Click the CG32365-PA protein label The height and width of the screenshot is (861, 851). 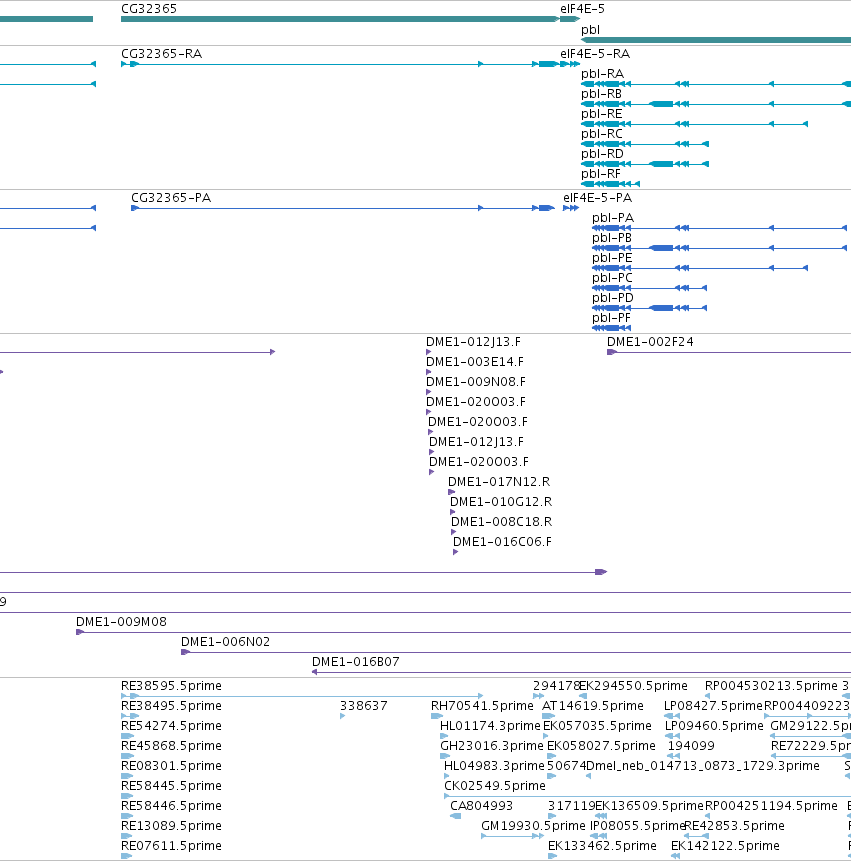[171, 198]
